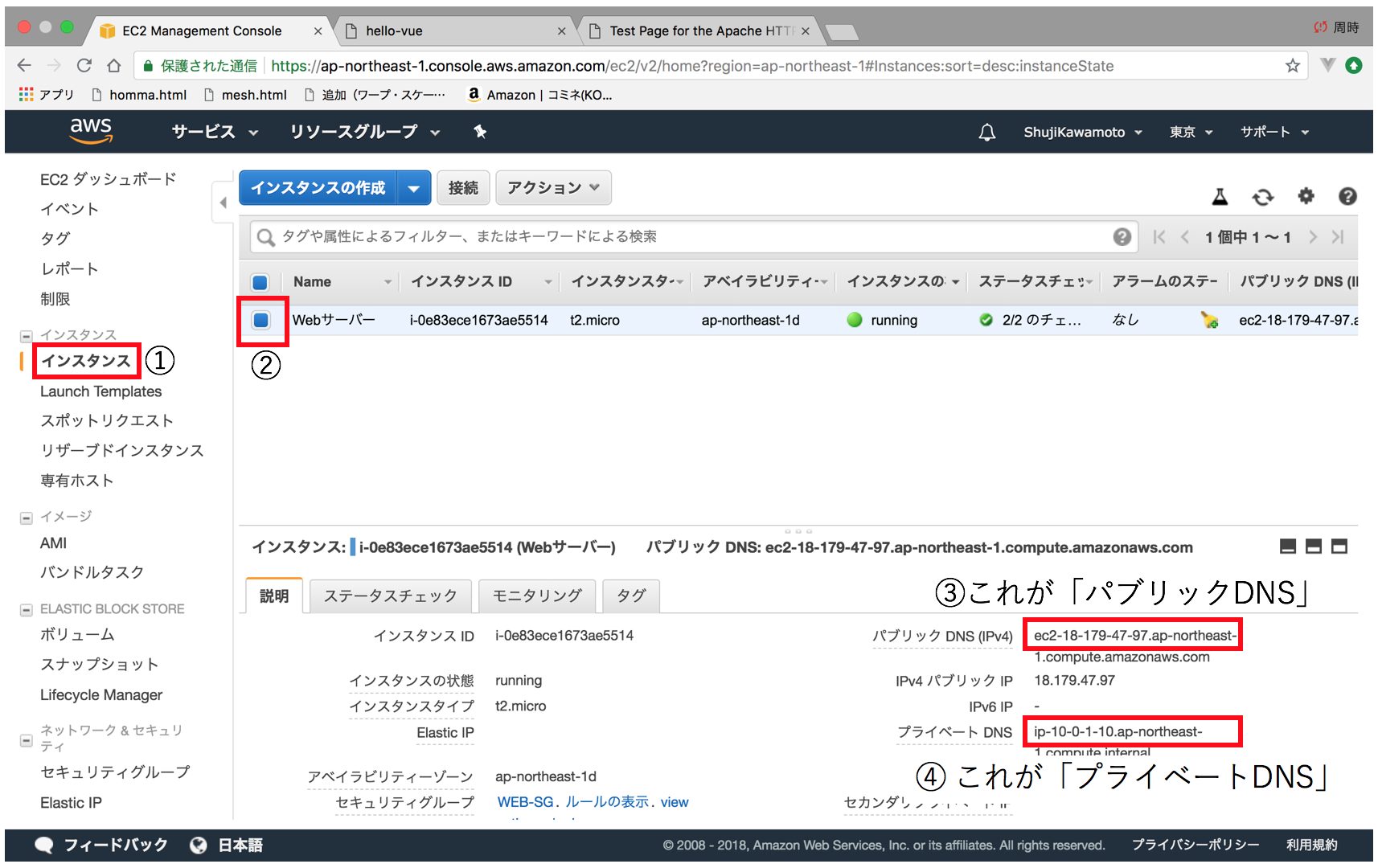The image size is (1378, 868).
Task: Open the 東京 region selector
Action: pos(1191,132)
